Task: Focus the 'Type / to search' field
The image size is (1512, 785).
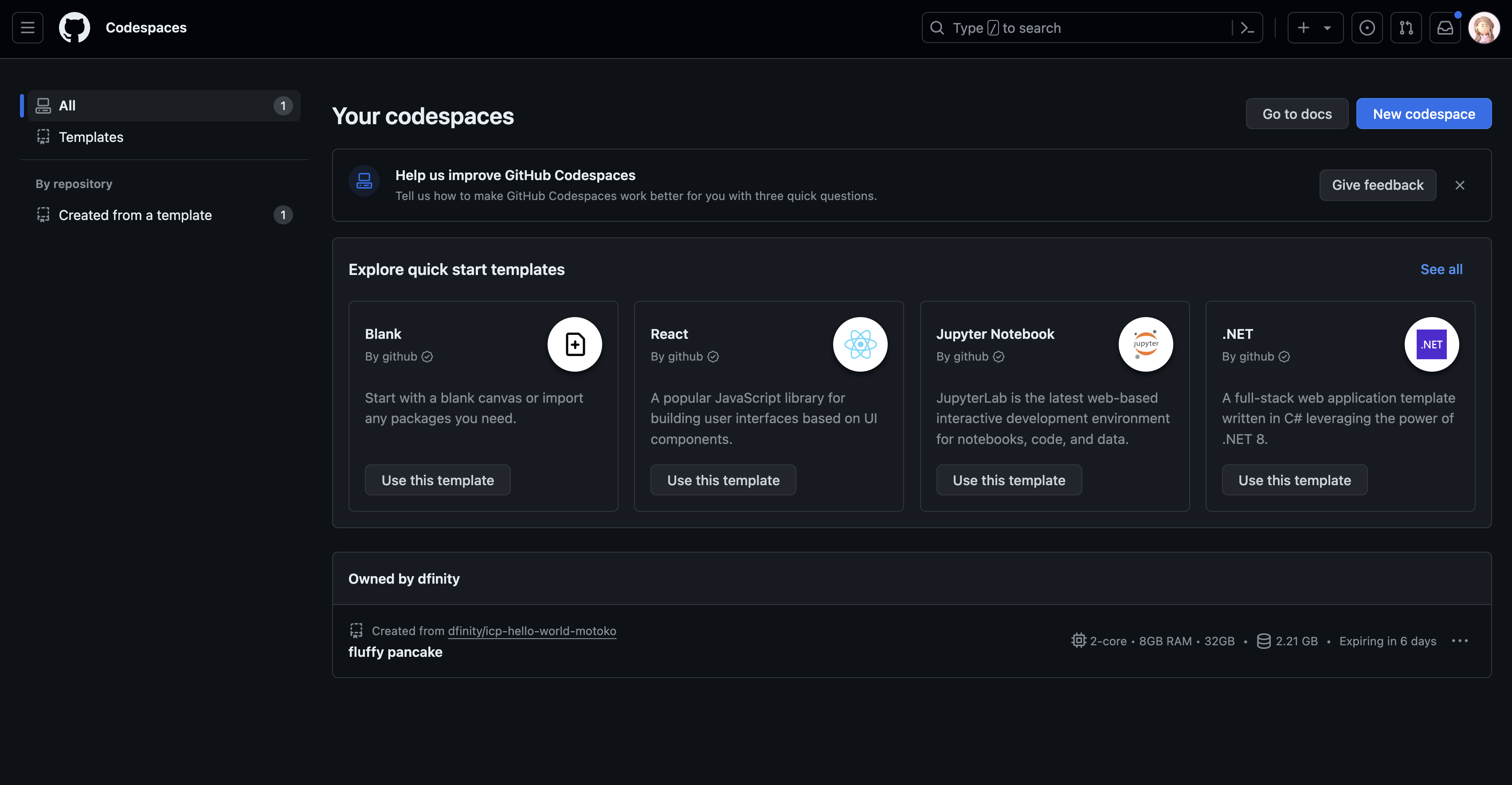Action: click(x=1092, y=27)
